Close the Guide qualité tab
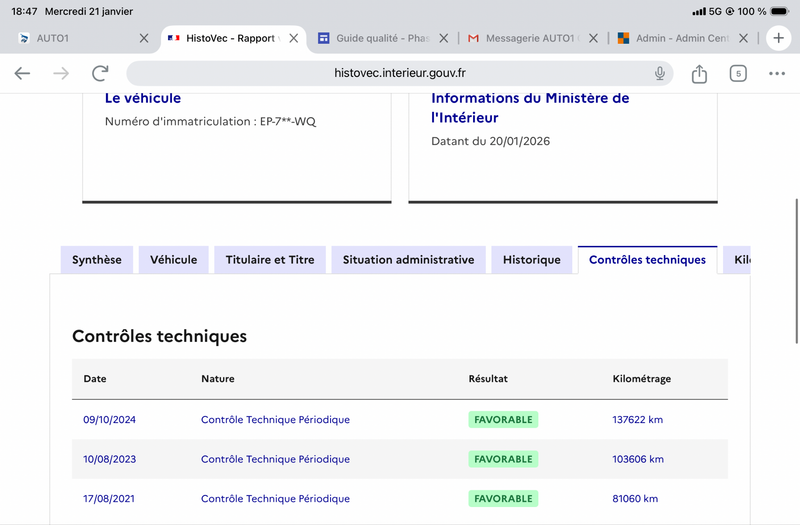The image size is (800, 525). tap(444, 38)
